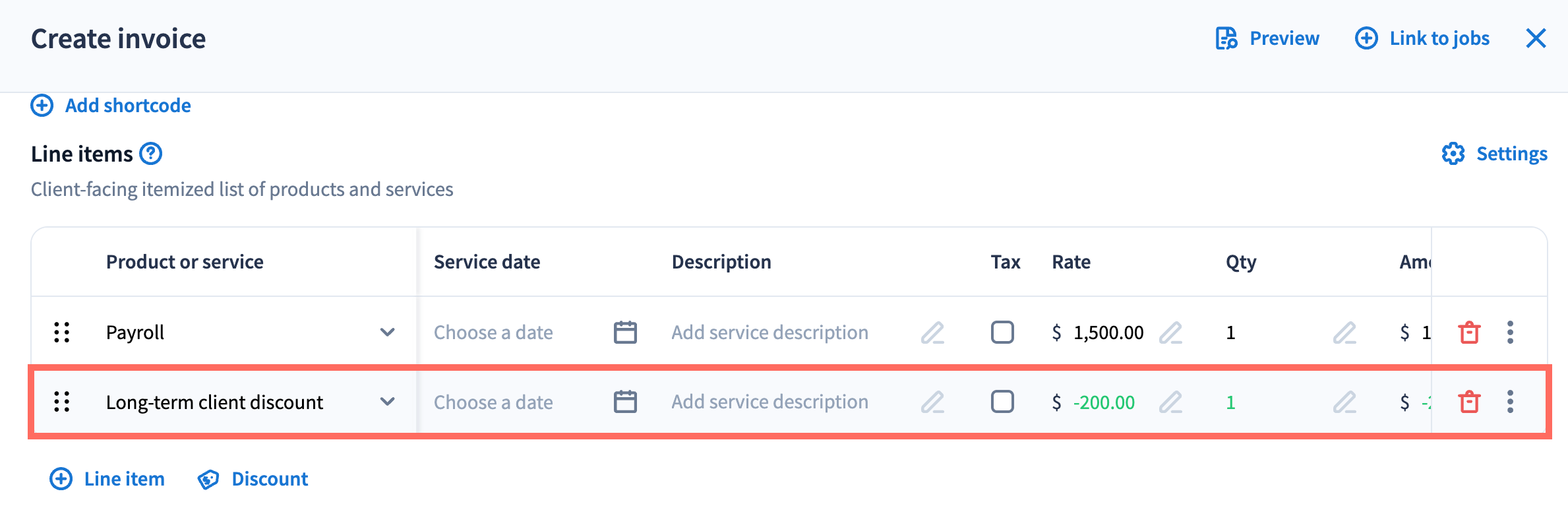Delete the Payroll line item with trash icon

[x=1469, y=333]
